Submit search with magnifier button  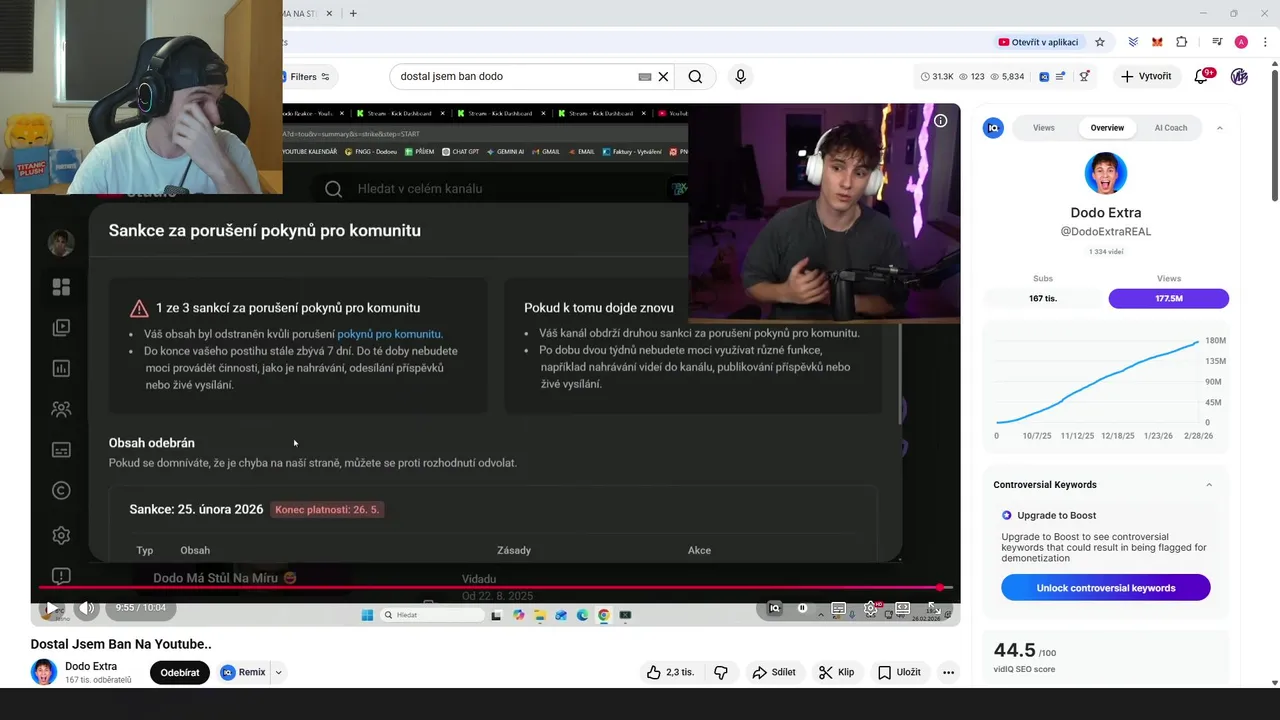click(x=695, y=76)
